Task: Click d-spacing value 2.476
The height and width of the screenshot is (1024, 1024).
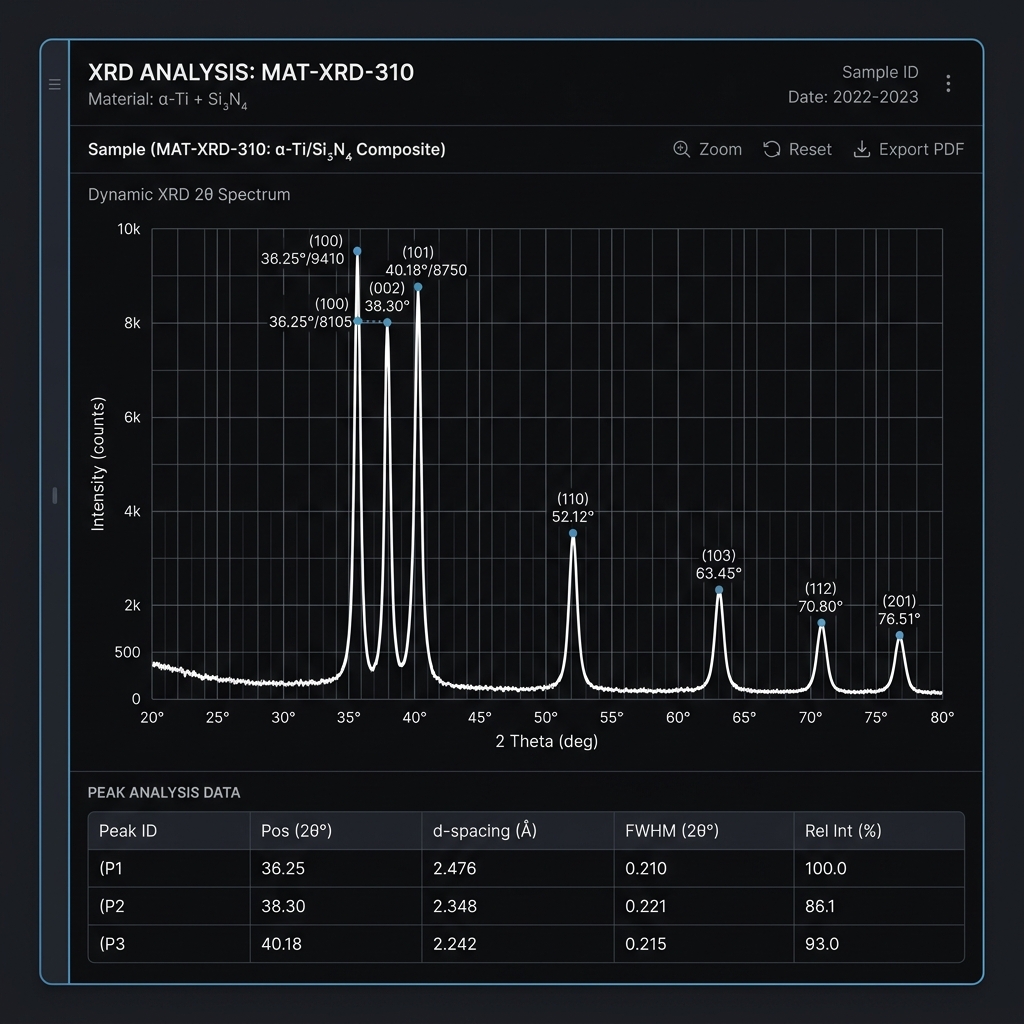Action: click(455, 869)
